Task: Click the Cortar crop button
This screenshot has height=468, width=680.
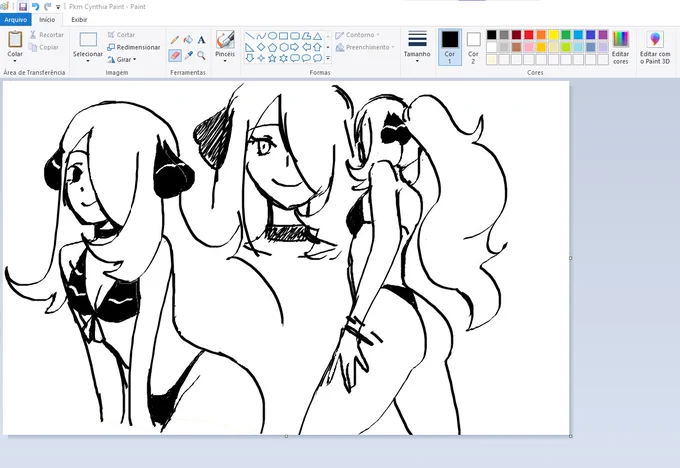Action: point(121,35)
